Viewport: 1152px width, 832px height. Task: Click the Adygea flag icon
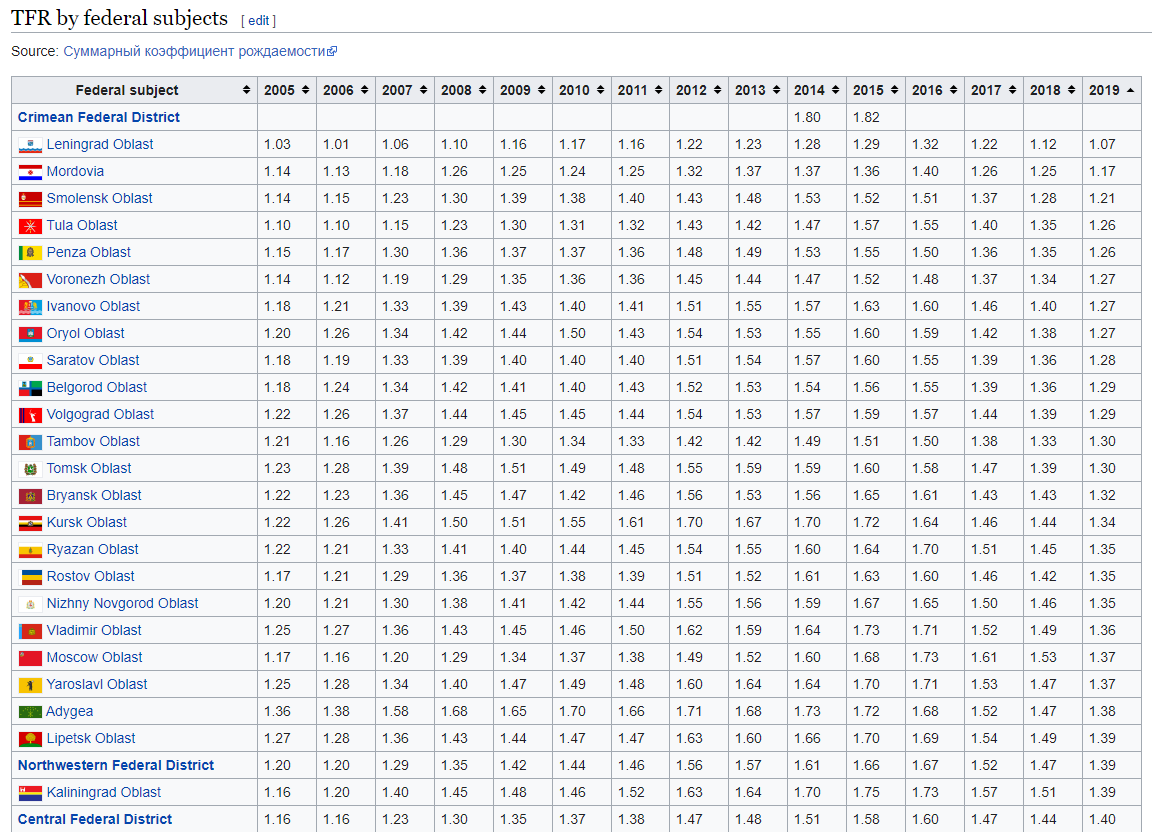[30, 712]
